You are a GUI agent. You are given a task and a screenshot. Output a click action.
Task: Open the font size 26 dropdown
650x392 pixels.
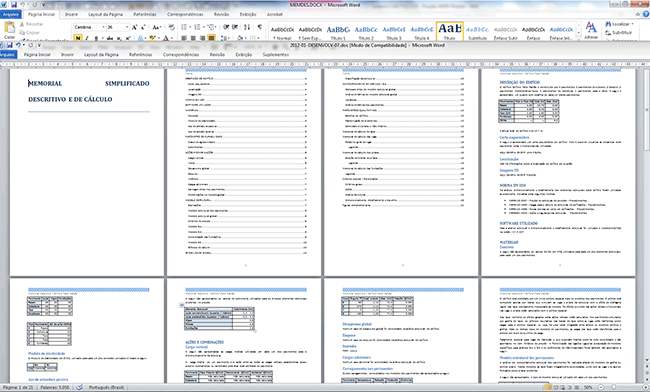tap(127, 27)
